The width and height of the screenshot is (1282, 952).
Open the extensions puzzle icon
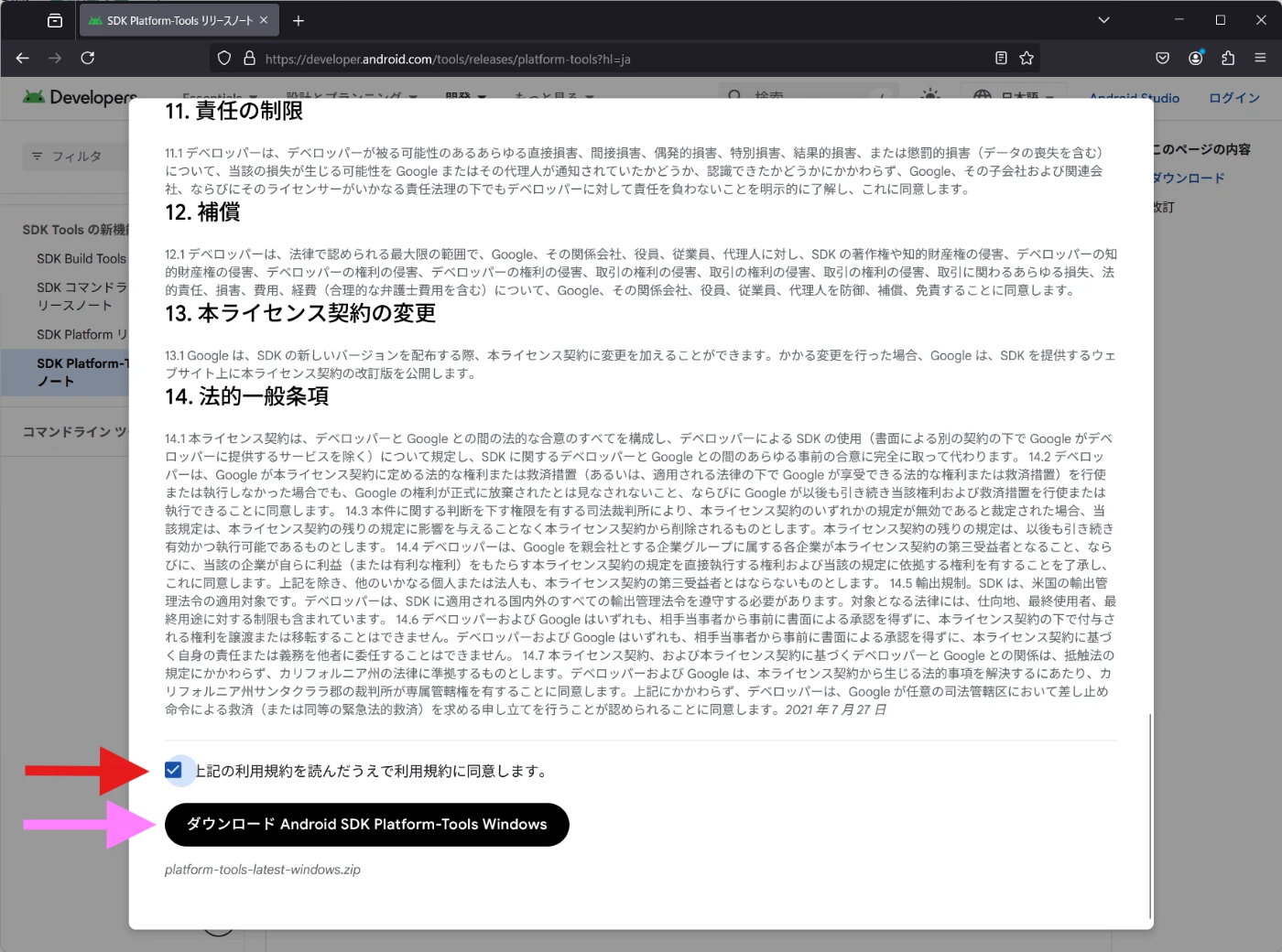click(x=1228, y=58)
